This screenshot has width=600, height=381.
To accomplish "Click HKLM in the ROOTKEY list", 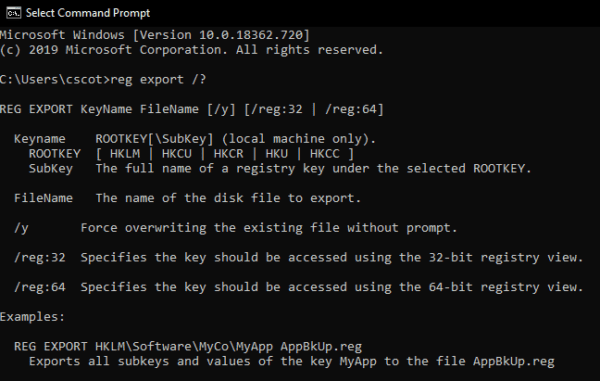I will [x=125, y=154].
